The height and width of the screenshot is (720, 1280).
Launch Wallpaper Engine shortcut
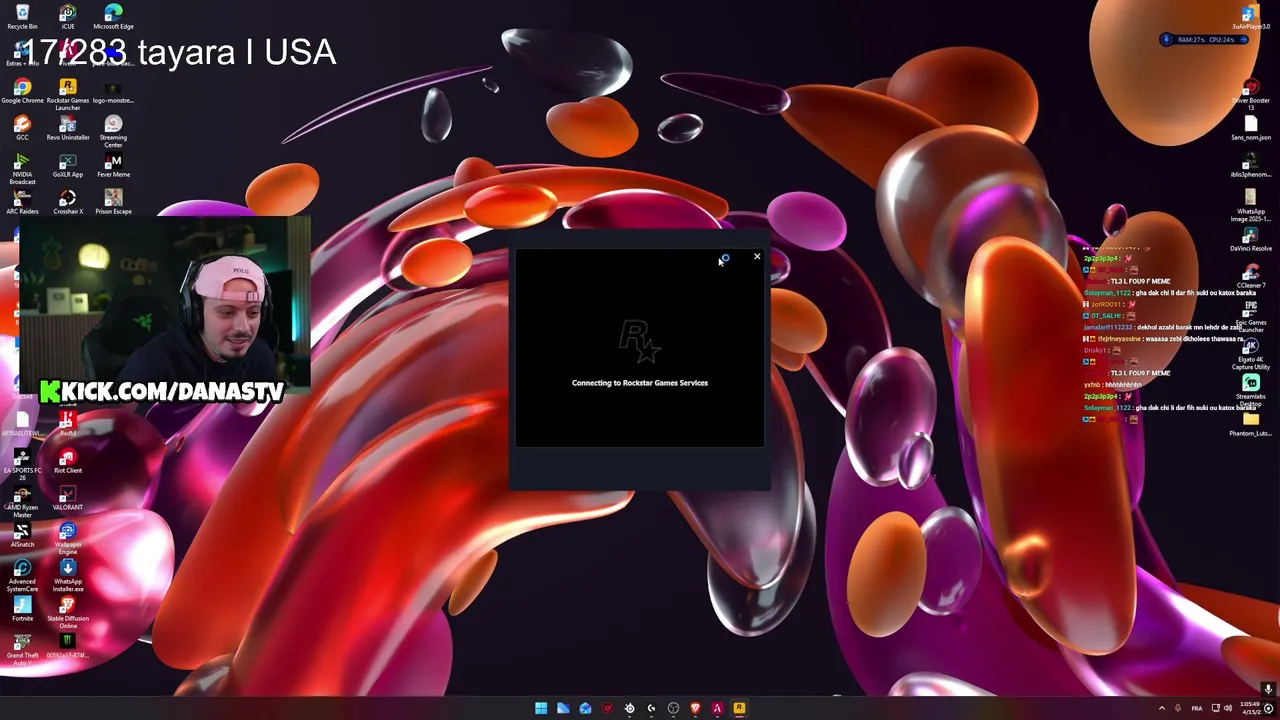click(68, 538)
